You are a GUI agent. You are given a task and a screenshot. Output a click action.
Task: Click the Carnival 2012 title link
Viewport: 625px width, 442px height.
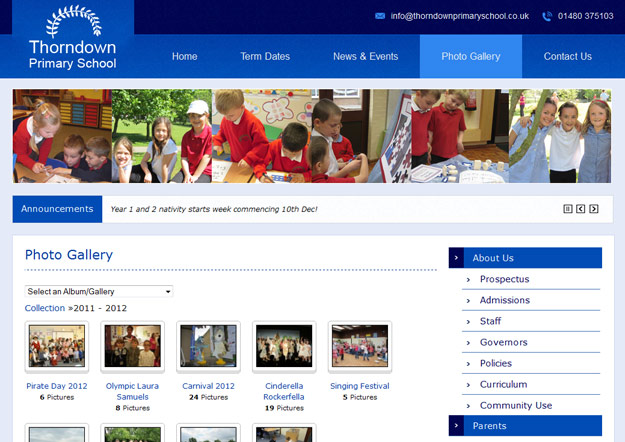208,386
